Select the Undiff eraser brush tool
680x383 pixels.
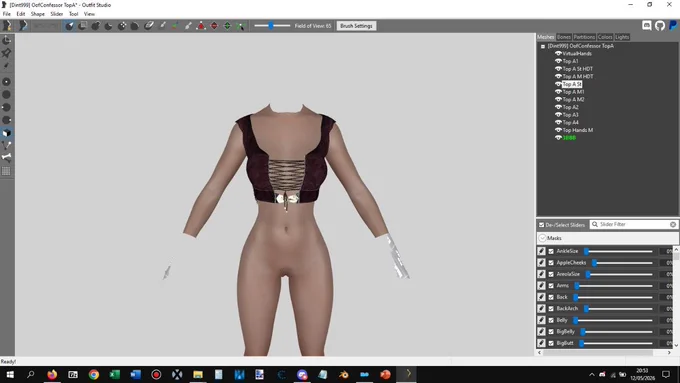click(149, 26)
